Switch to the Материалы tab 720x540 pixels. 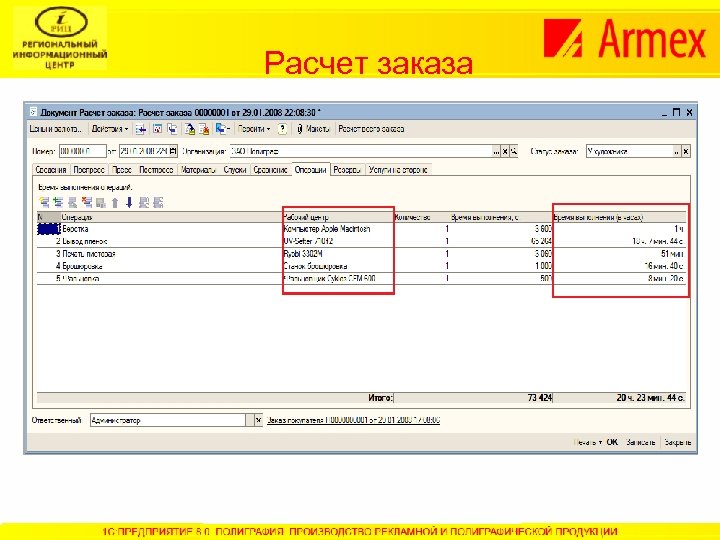pyautogui.click(x=198, y=170)
